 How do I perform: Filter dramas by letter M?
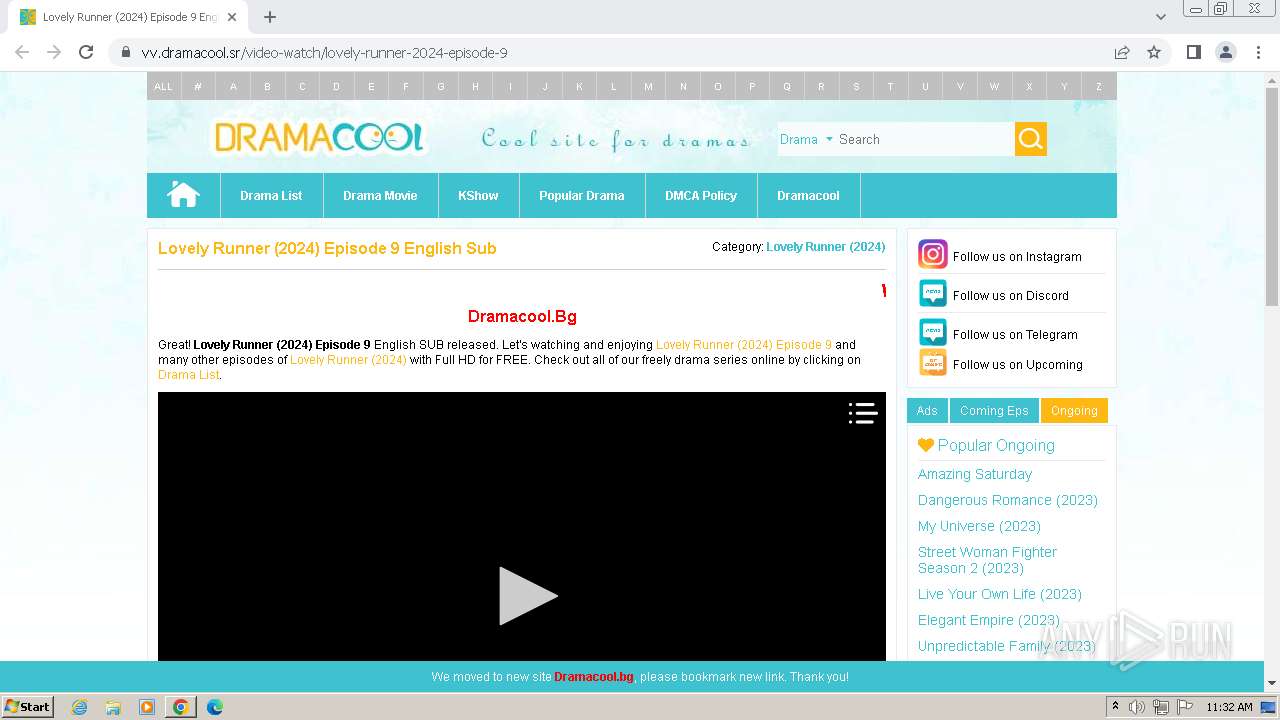pyautogui.click(x=648, y=86)
